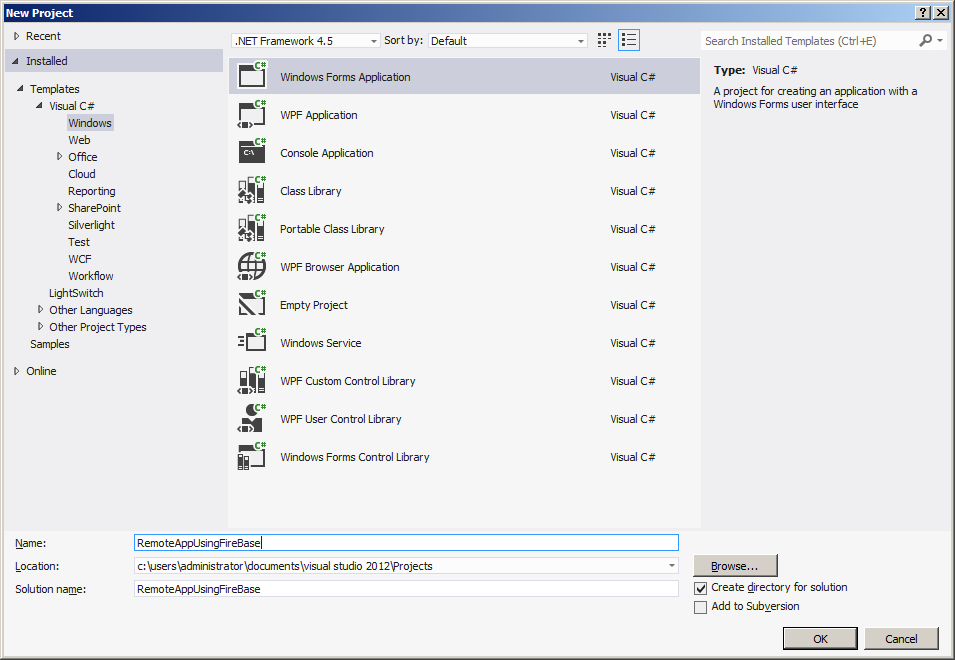Expand the Other Languages node
The image size is (955, 660).
tap(40, 309)
